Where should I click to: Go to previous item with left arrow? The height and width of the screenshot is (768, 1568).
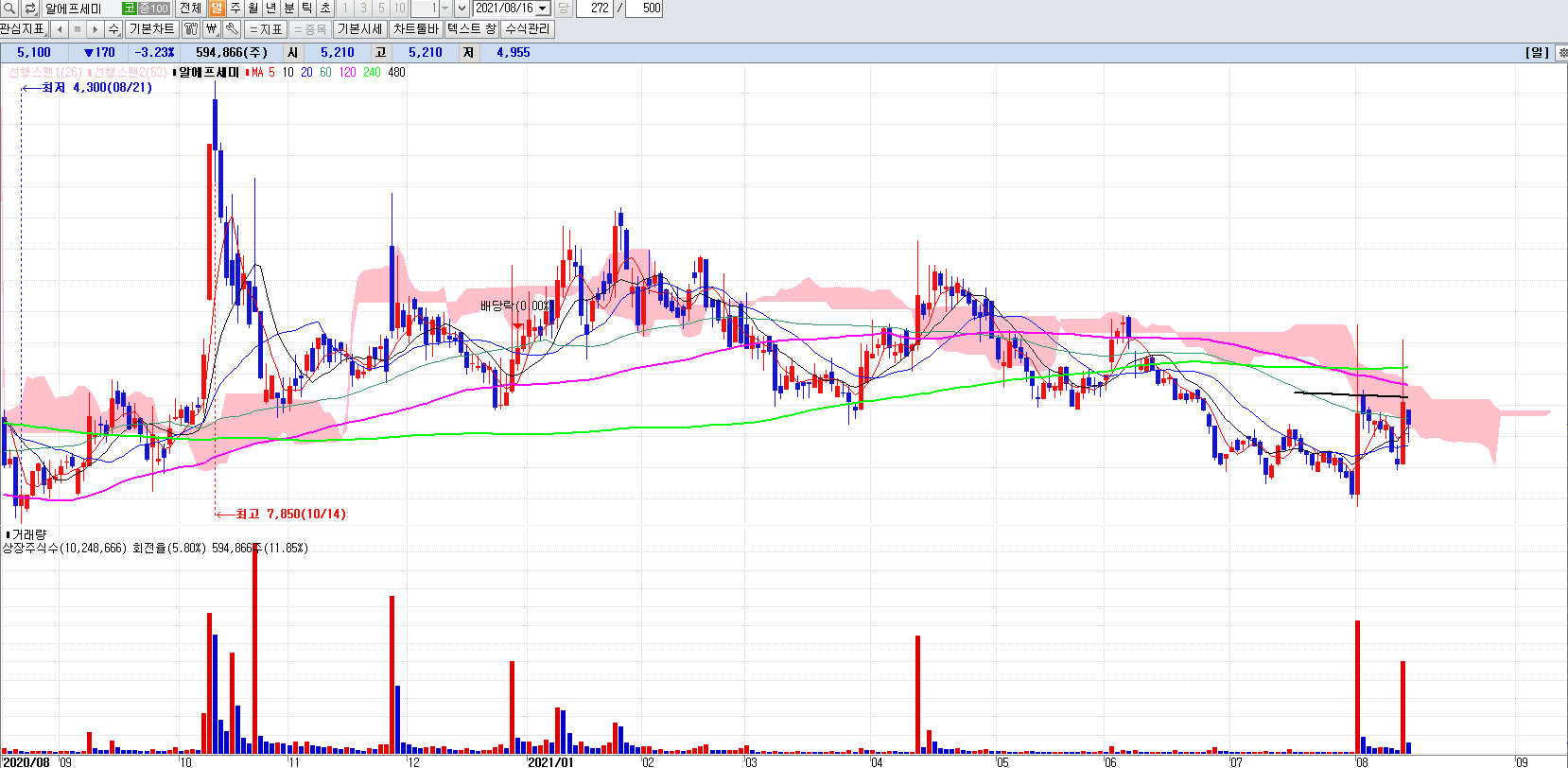[60, 29]
